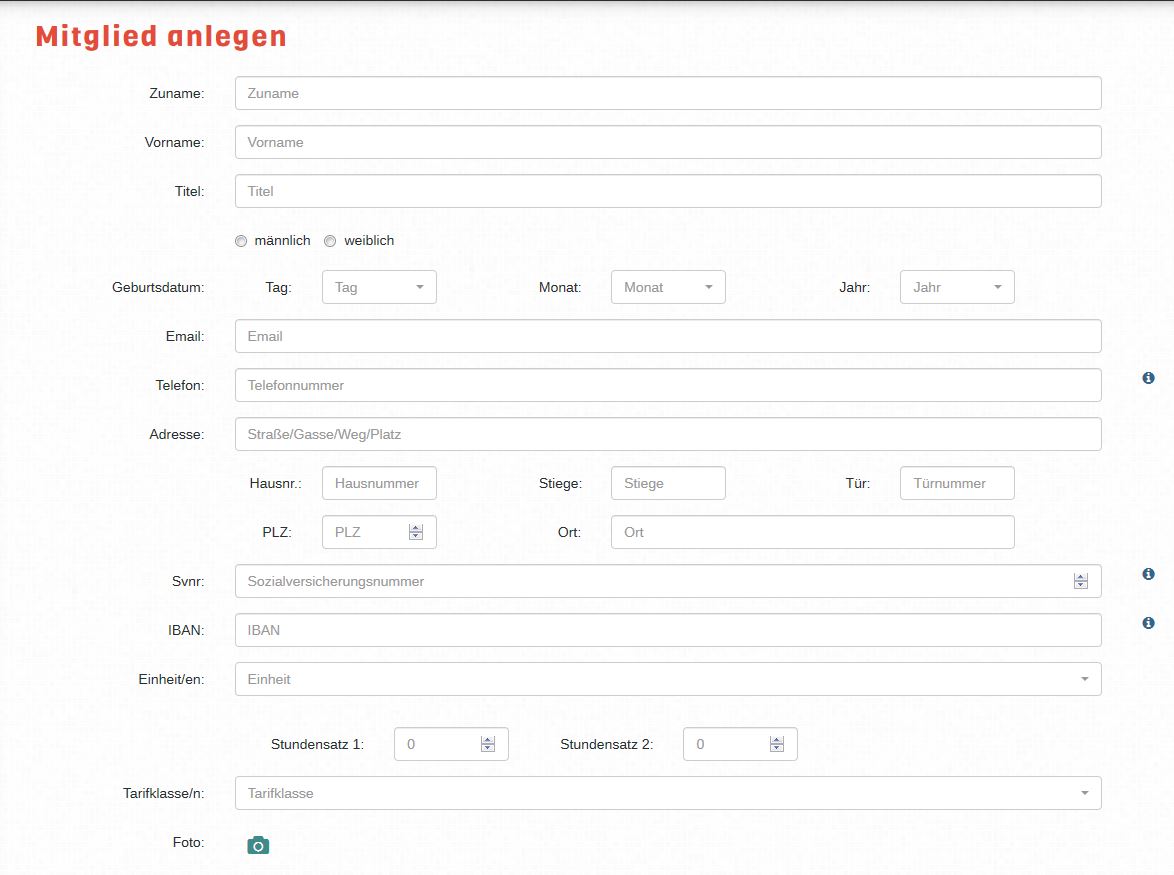1174x875 pixels.
Task: Focus the Zuname input field
Action: pos(667,93)
